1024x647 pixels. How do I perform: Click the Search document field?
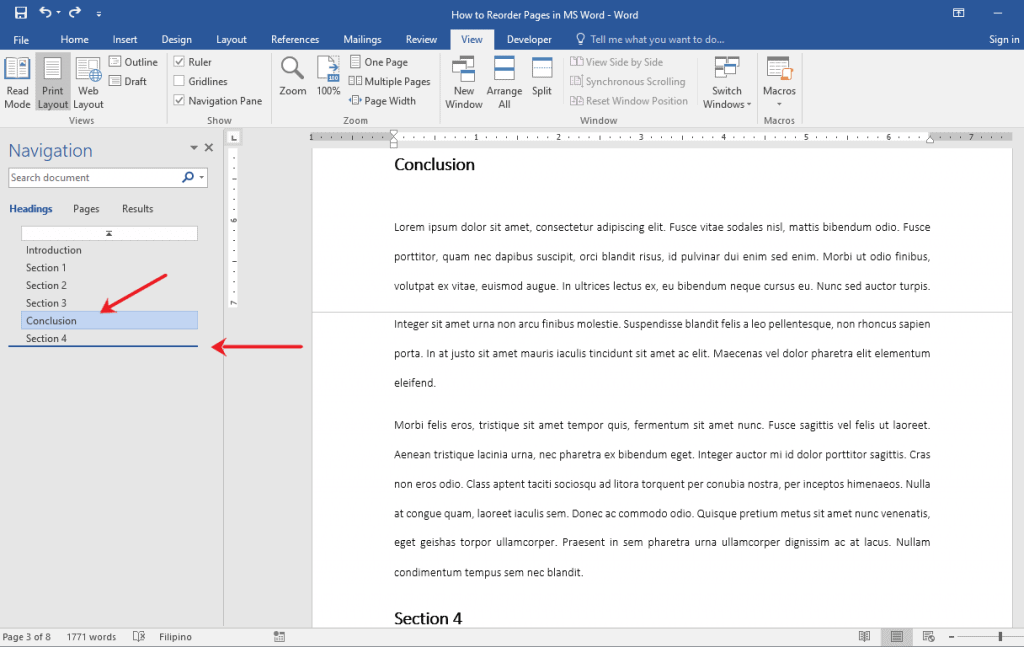click(x=95, y=178)
